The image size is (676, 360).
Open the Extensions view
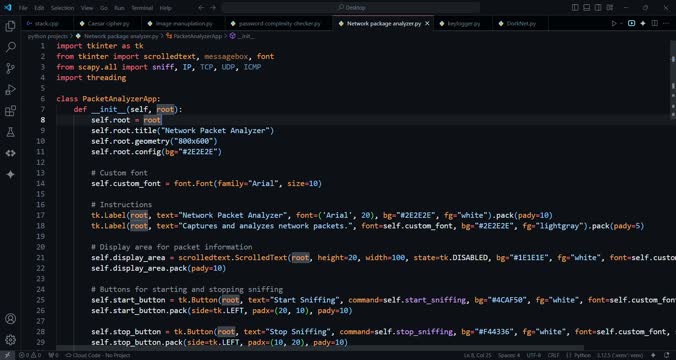10,111
